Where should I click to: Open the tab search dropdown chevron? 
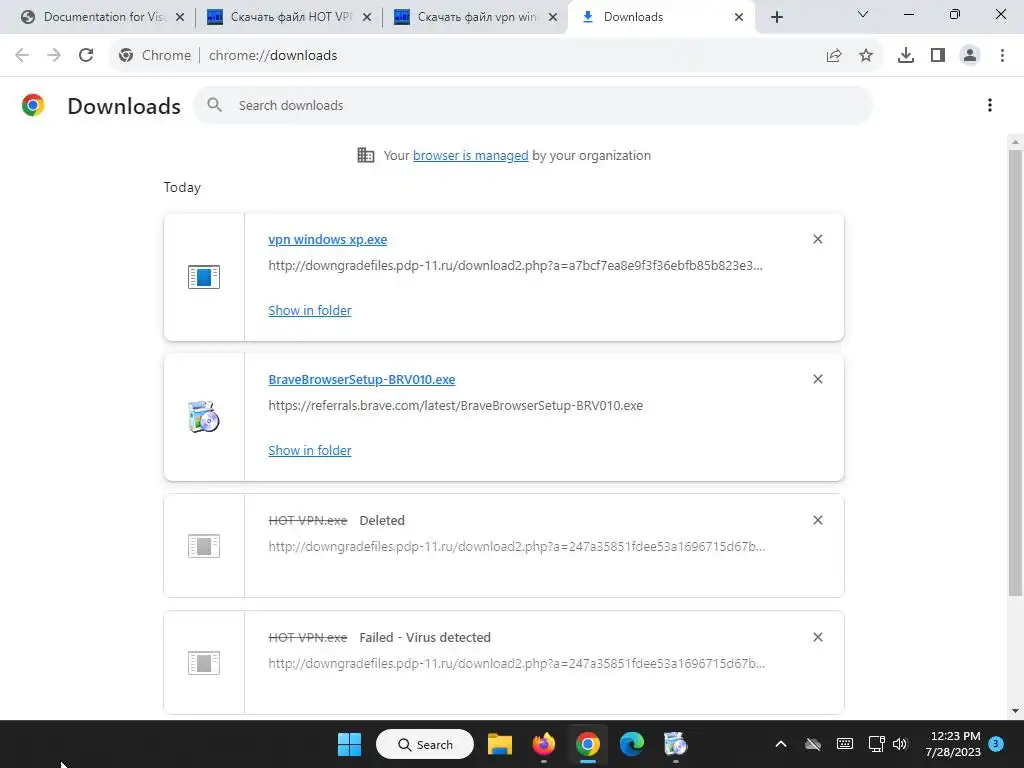point(863,14)
